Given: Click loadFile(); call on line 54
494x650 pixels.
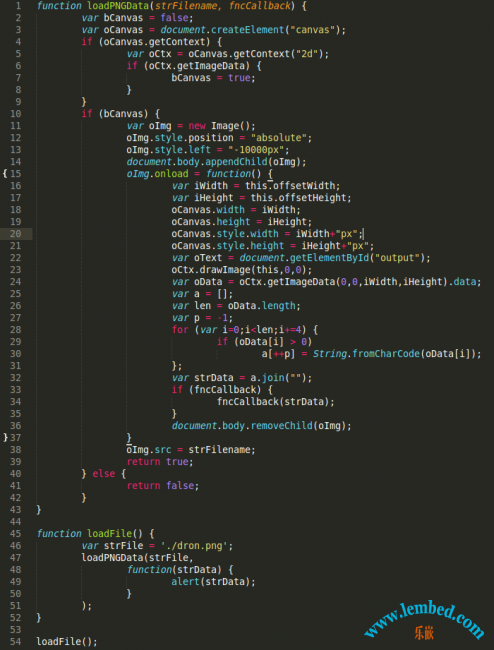Looking at the screenshot, I should click(67, 642).
